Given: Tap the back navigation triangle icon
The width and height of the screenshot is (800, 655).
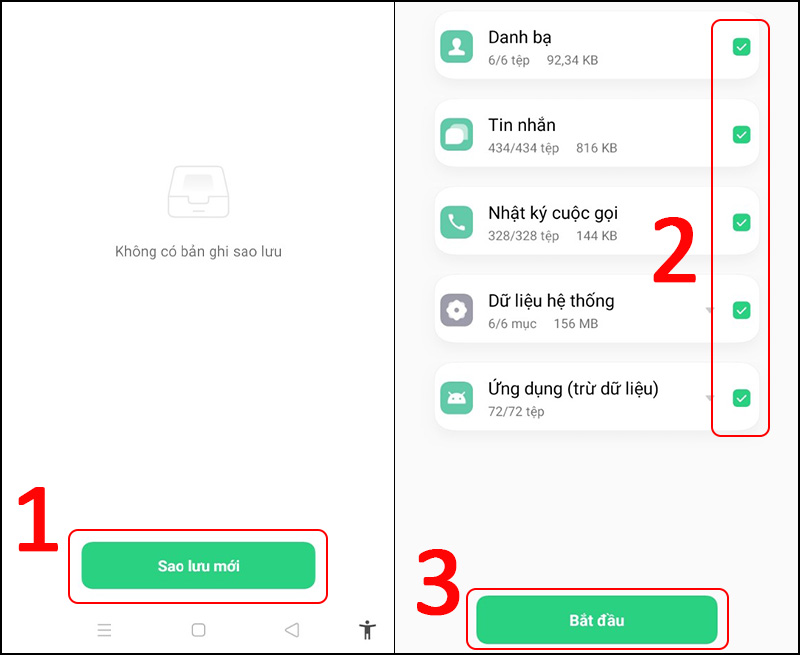Looking at the screenshot, I should click(292, 630).
